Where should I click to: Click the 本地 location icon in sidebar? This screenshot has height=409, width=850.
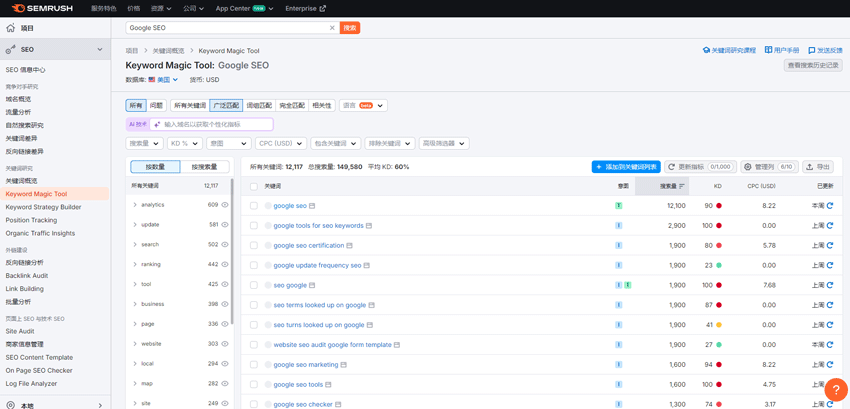[x=11, y=405]
